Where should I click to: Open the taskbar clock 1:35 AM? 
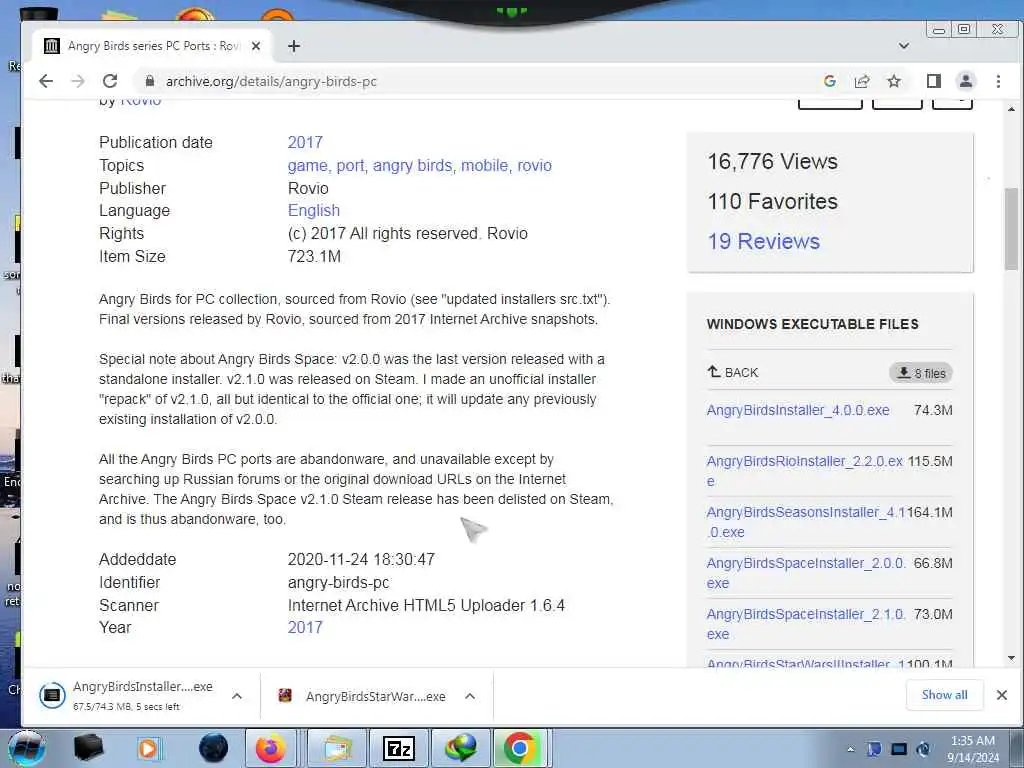pos(973,749)
